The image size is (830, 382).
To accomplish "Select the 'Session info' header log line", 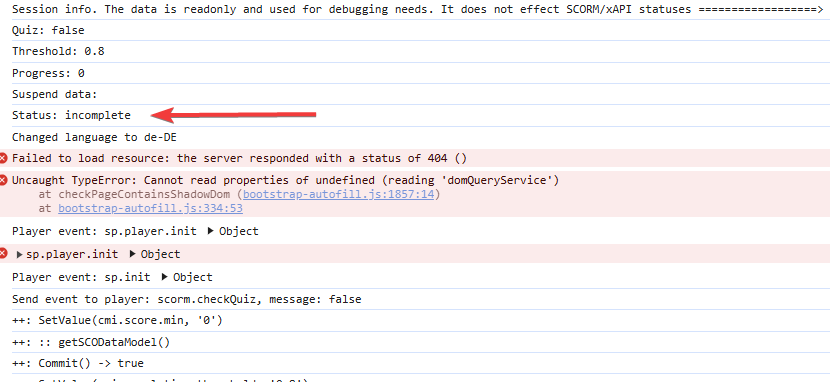I will coord(418,9).
